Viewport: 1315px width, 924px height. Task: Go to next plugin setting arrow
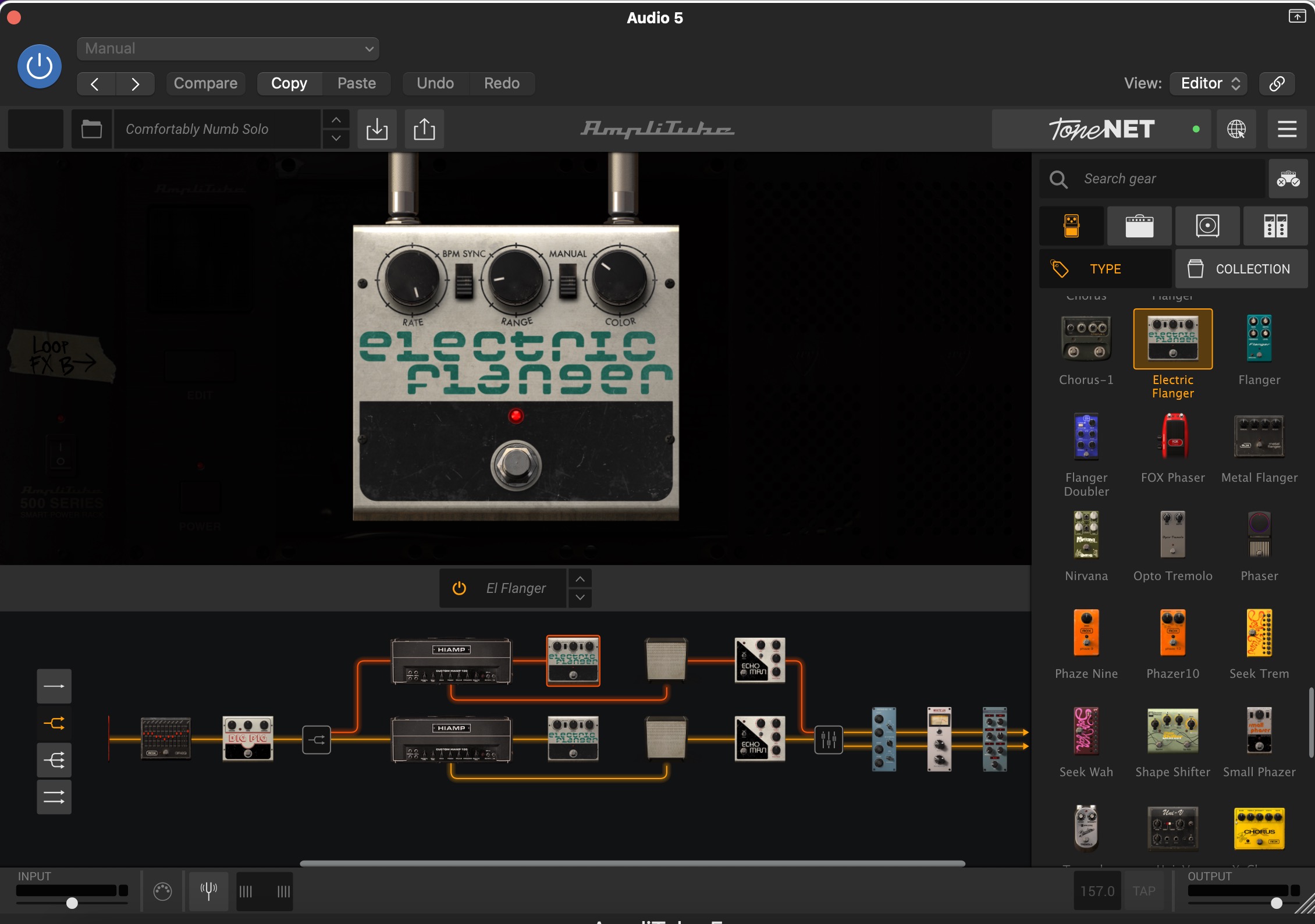point(135,84)
